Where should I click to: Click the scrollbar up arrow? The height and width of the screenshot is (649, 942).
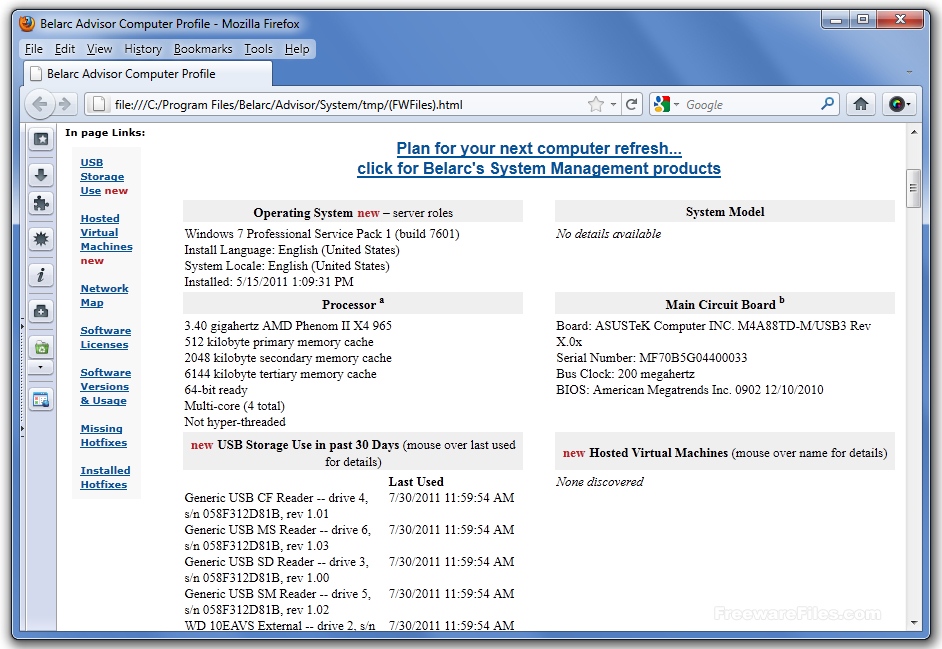pos(913,132)
